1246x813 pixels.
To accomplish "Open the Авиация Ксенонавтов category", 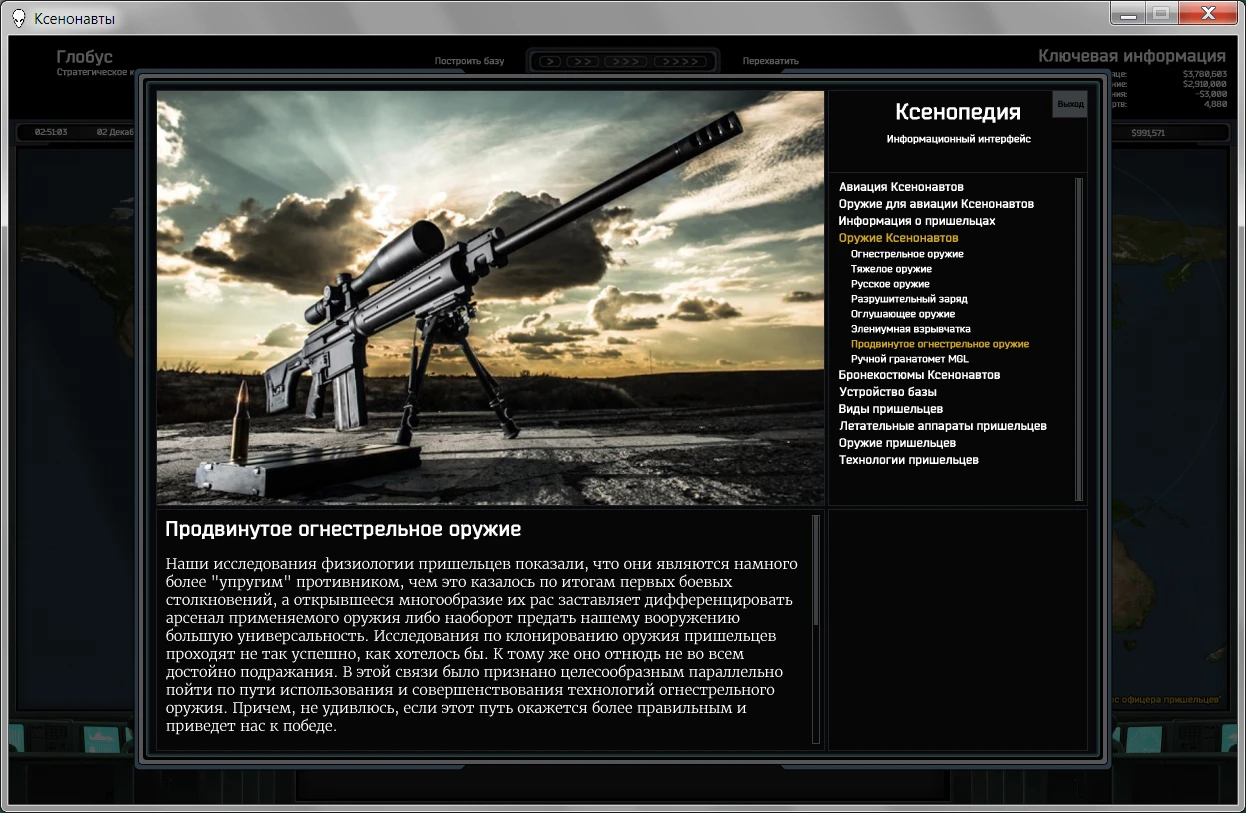I will pyautogui.click(x=901, y=187).
